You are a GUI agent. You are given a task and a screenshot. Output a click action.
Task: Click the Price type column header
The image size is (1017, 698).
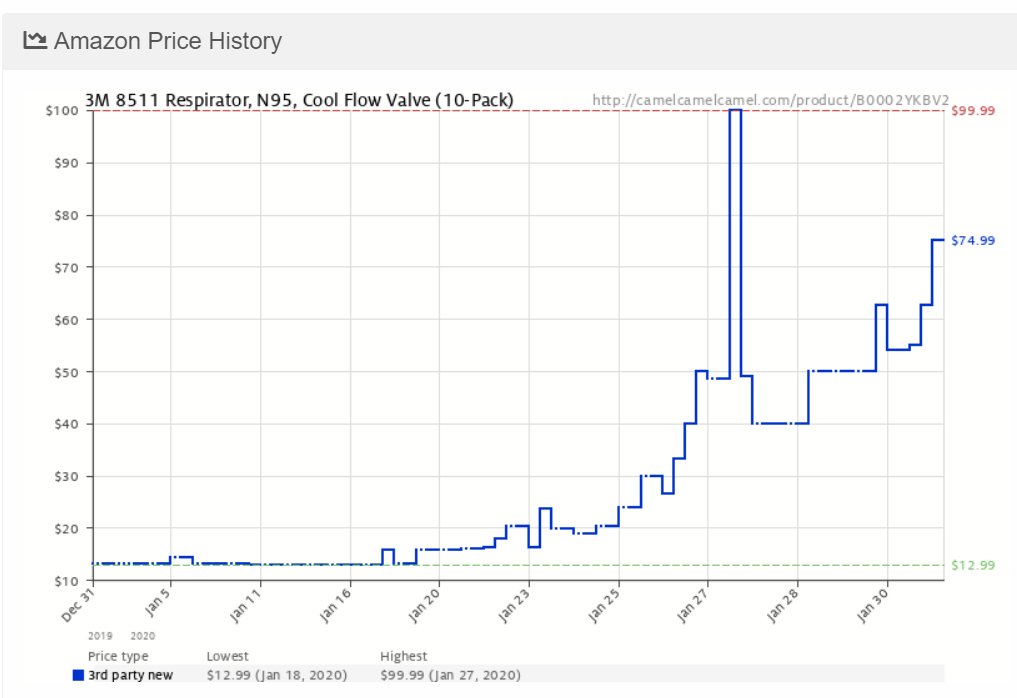pos(118,656)
